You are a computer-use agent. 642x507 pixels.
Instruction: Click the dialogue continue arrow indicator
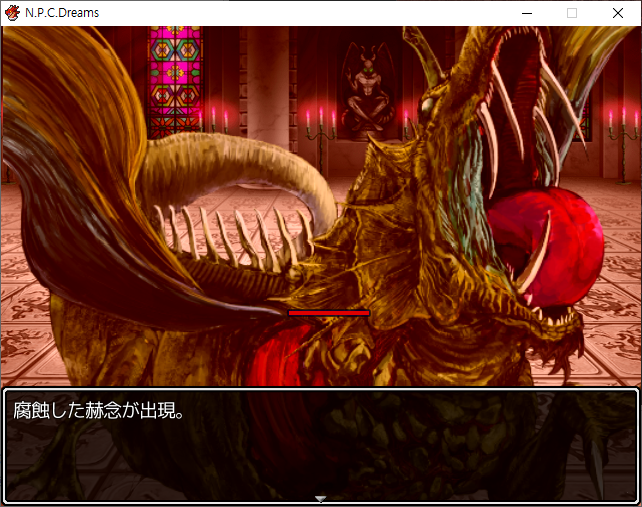[x=320, y=499]
